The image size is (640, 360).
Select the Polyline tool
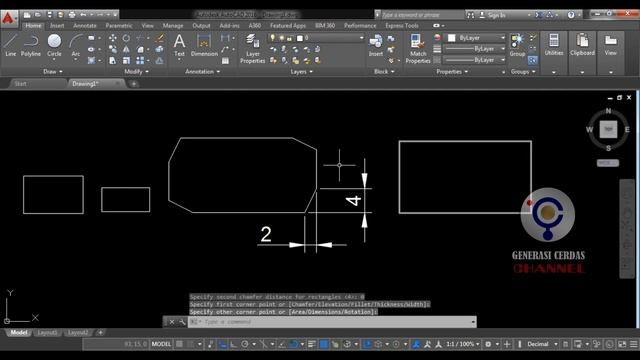click(x=31, y=45)
